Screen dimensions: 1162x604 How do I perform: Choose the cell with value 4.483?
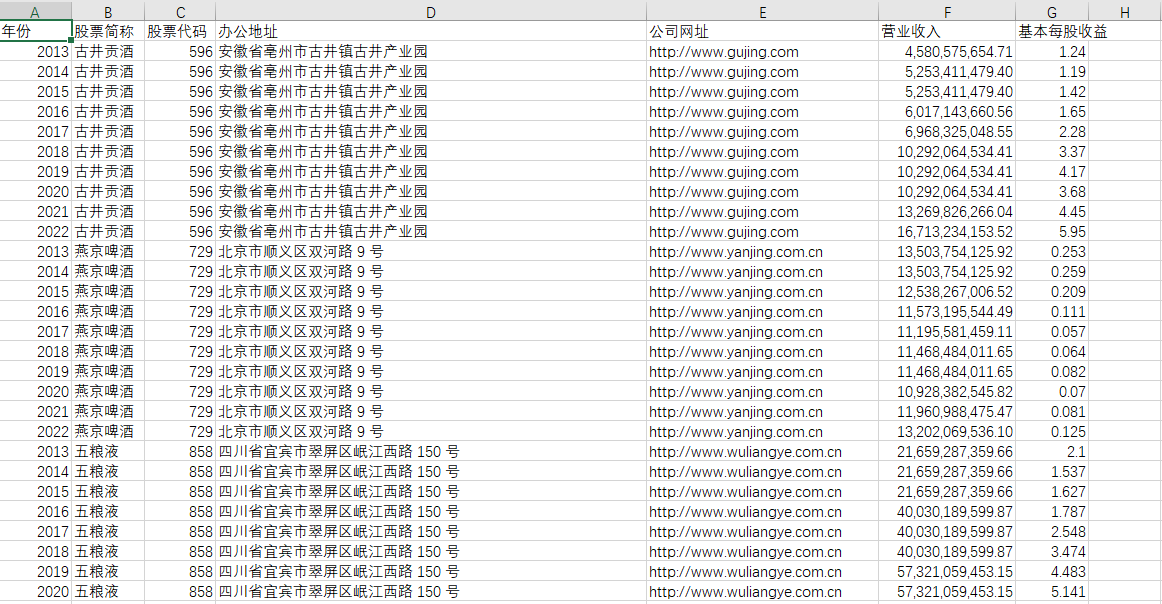tap(1052, 572)
